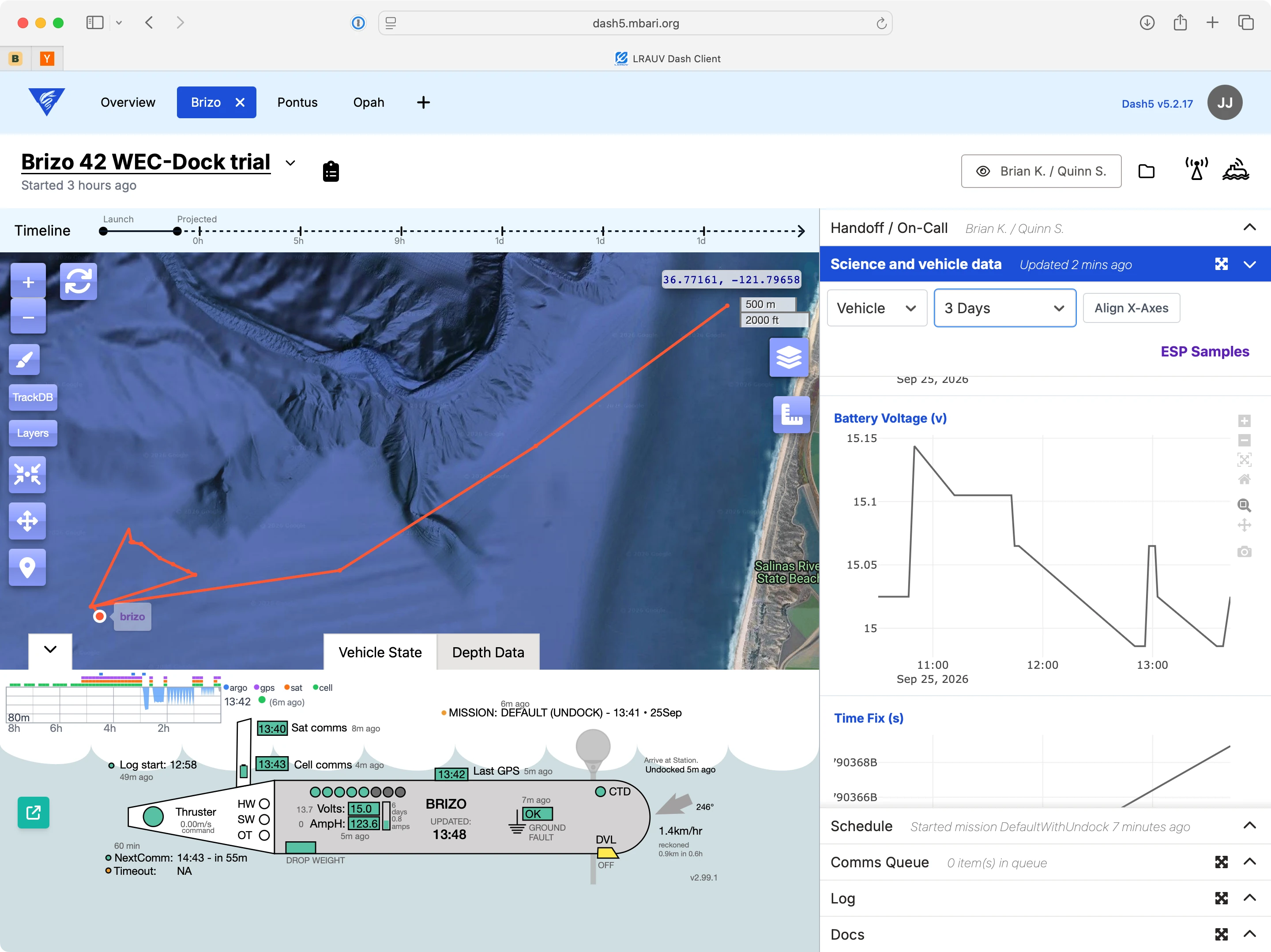Open the folder icon in the header
The width and height of the screenshot is (1271, 952).
point(1146,171)
